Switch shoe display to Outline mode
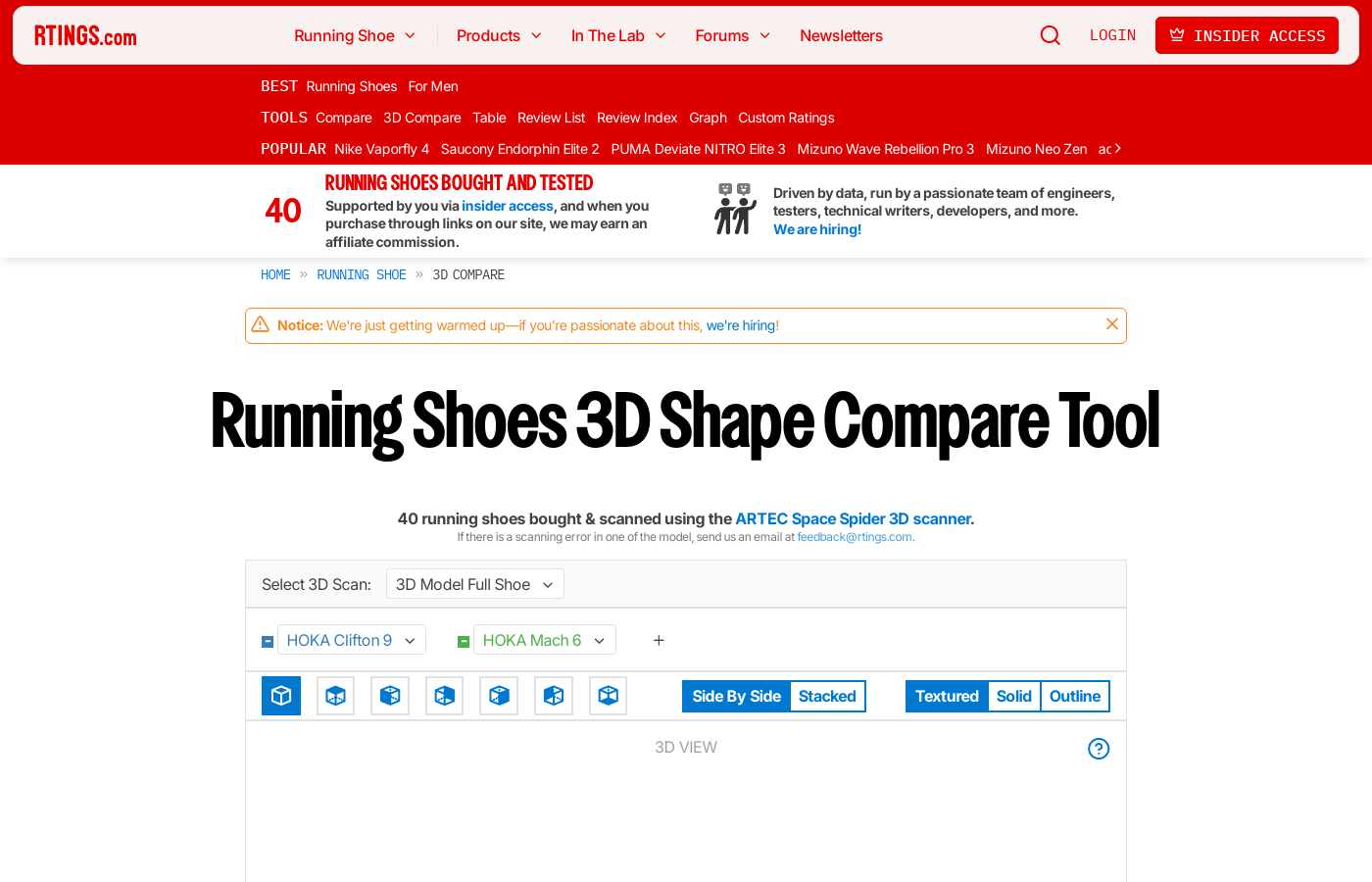The image size is (1372, 882). (1074, 696)
